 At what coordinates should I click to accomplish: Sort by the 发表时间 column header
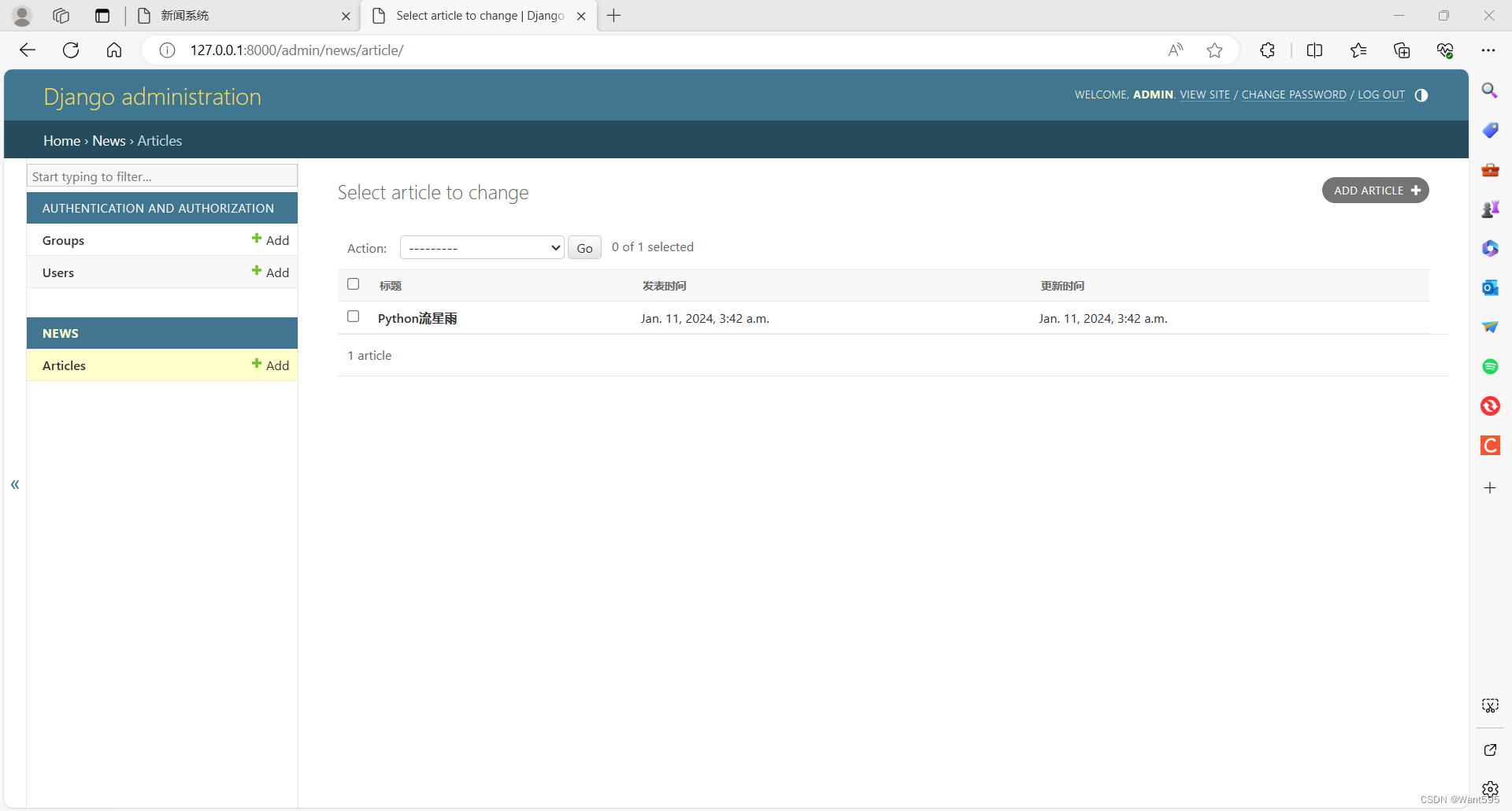click(664, 286)
